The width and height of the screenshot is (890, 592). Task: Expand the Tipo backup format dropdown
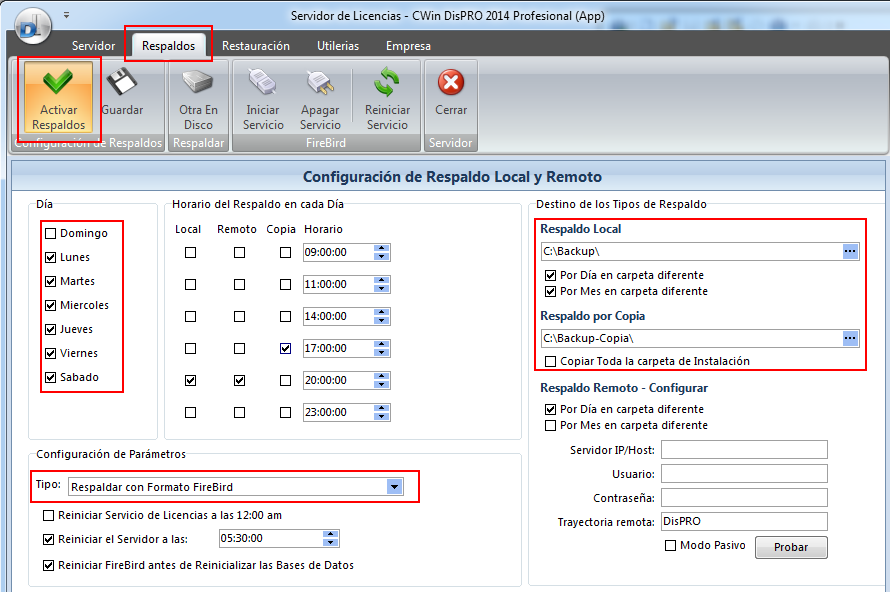395,487
